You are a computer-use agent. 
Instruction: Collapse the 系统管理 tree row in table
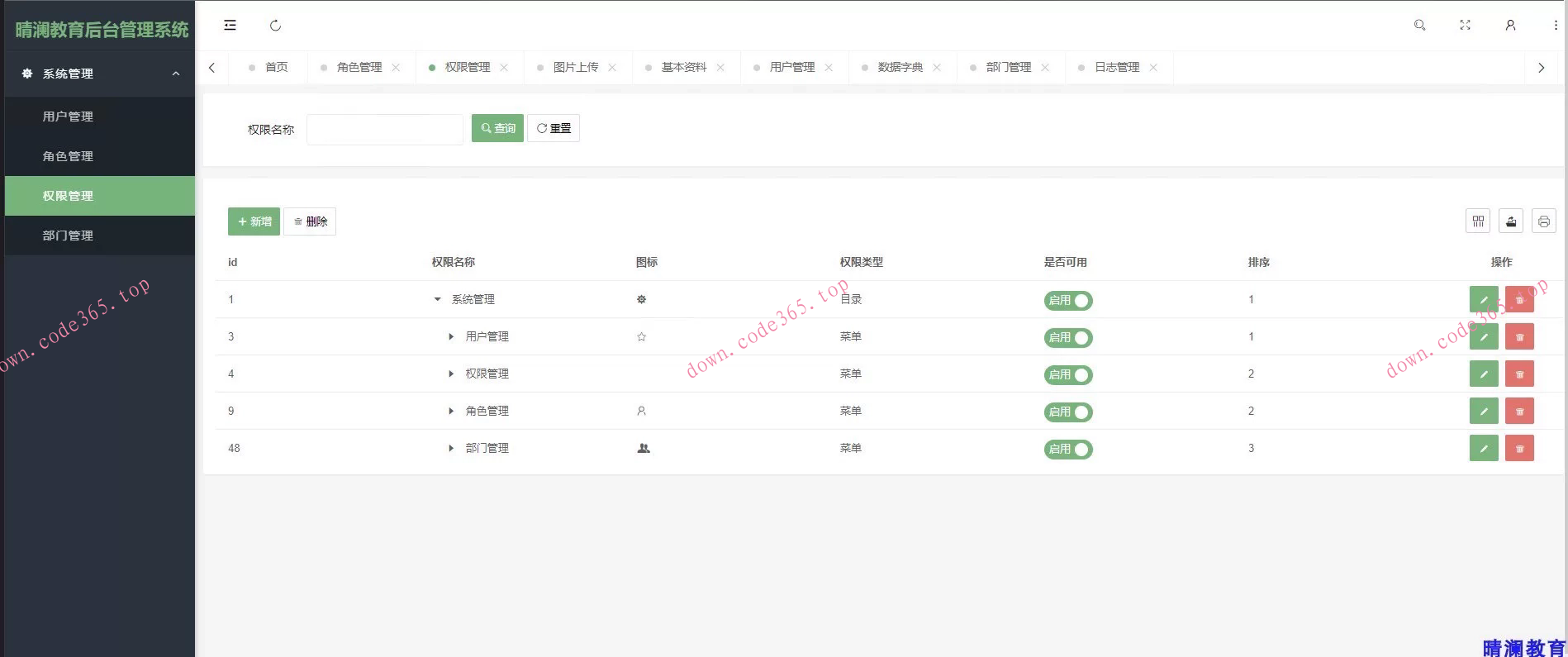(x=438, y=299)
